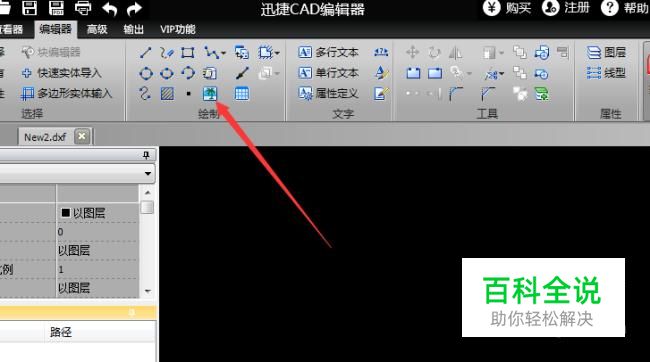Click the Redo arrow icon
Image resolution: width=650 pixels, height=362 pixels.
tap(134, 8)
